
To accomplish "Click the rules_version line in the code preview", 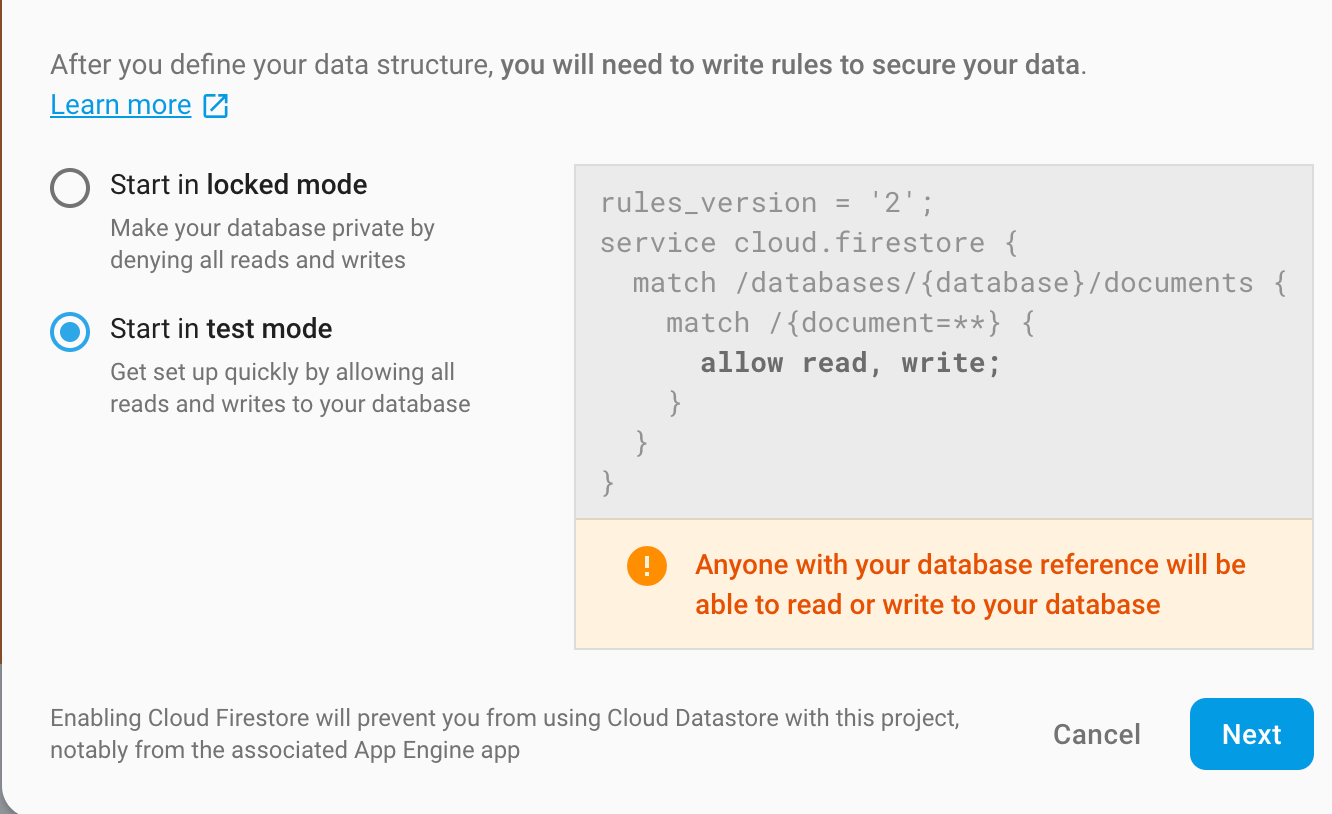I will (766, 203).
